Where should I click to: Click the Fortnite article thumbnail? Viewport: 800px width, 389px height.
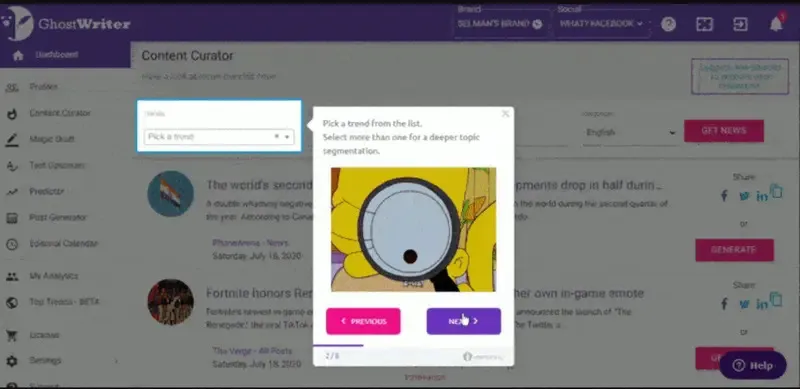point(170,302)
